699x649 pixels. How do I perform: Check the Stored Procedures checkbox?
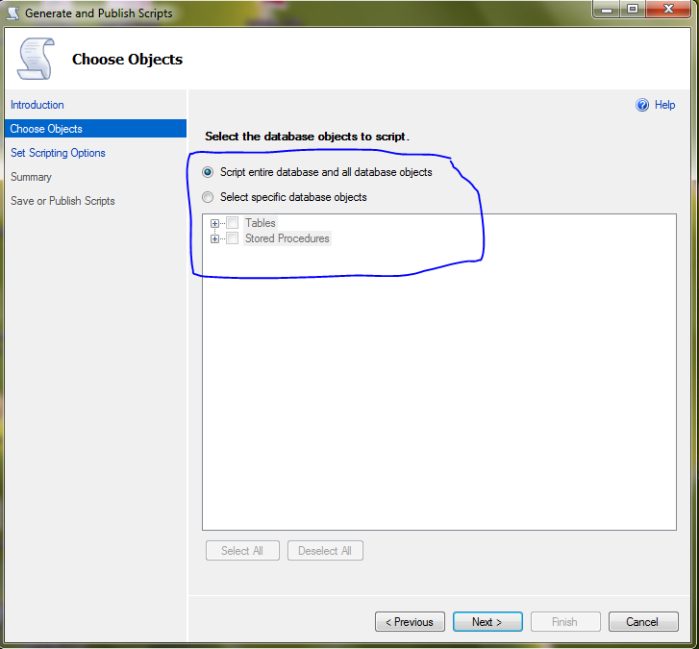click(x=232, y=239)
